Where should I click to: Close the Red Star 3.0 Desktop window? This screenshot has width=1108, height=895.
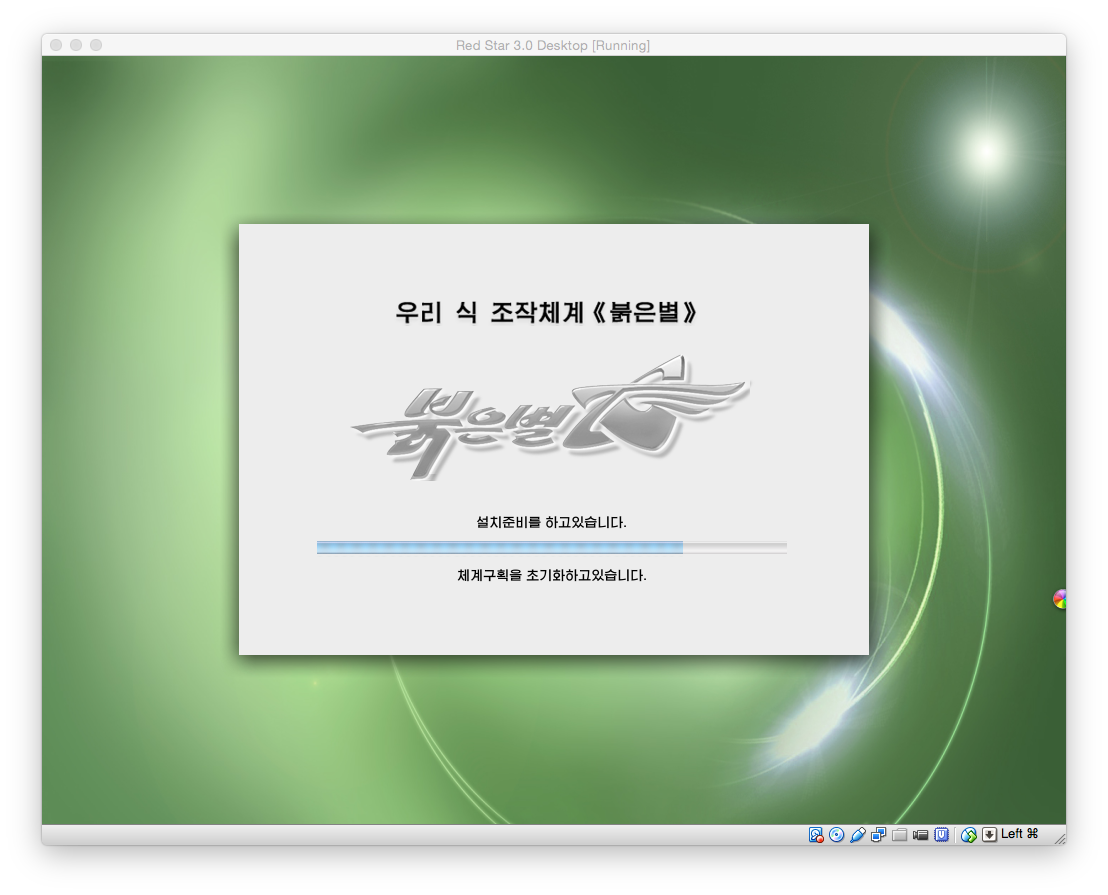[x=56, y=45]
